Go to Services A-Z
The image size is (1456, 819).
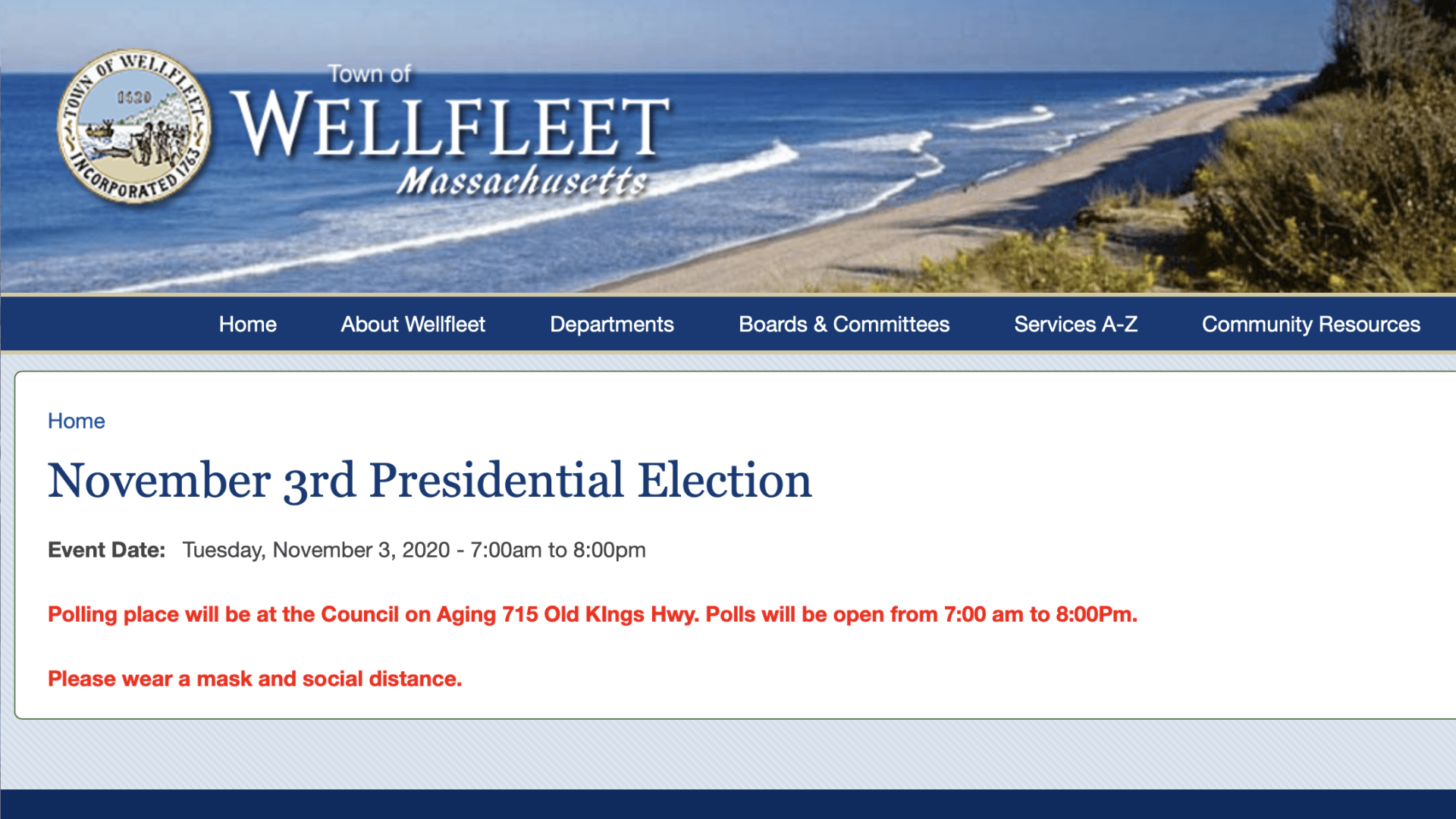click(1075, 325)
